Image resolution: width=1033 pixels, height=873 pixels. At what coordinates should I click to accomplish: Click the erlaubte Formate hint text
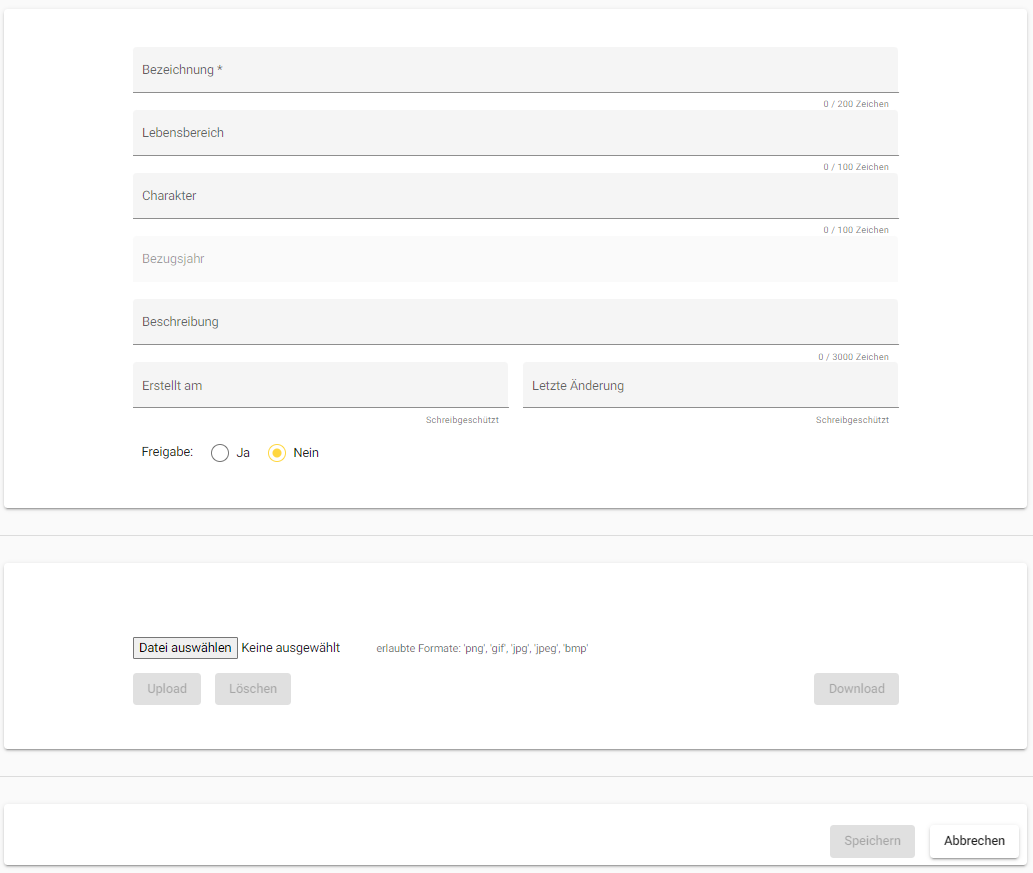(482, 648)
